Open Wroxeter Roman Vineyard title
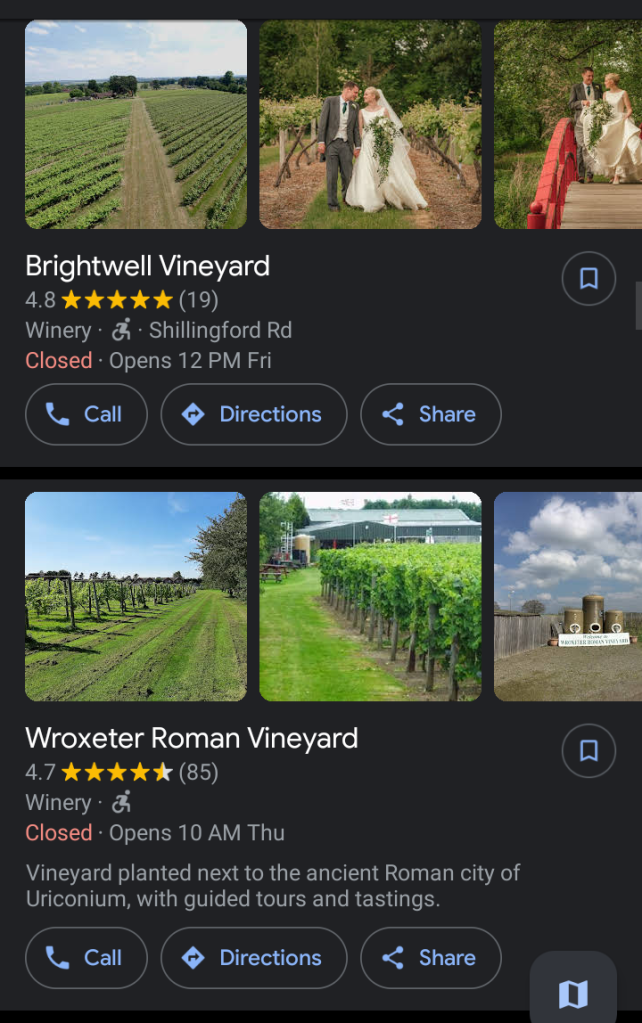 (x=191, y=738)
